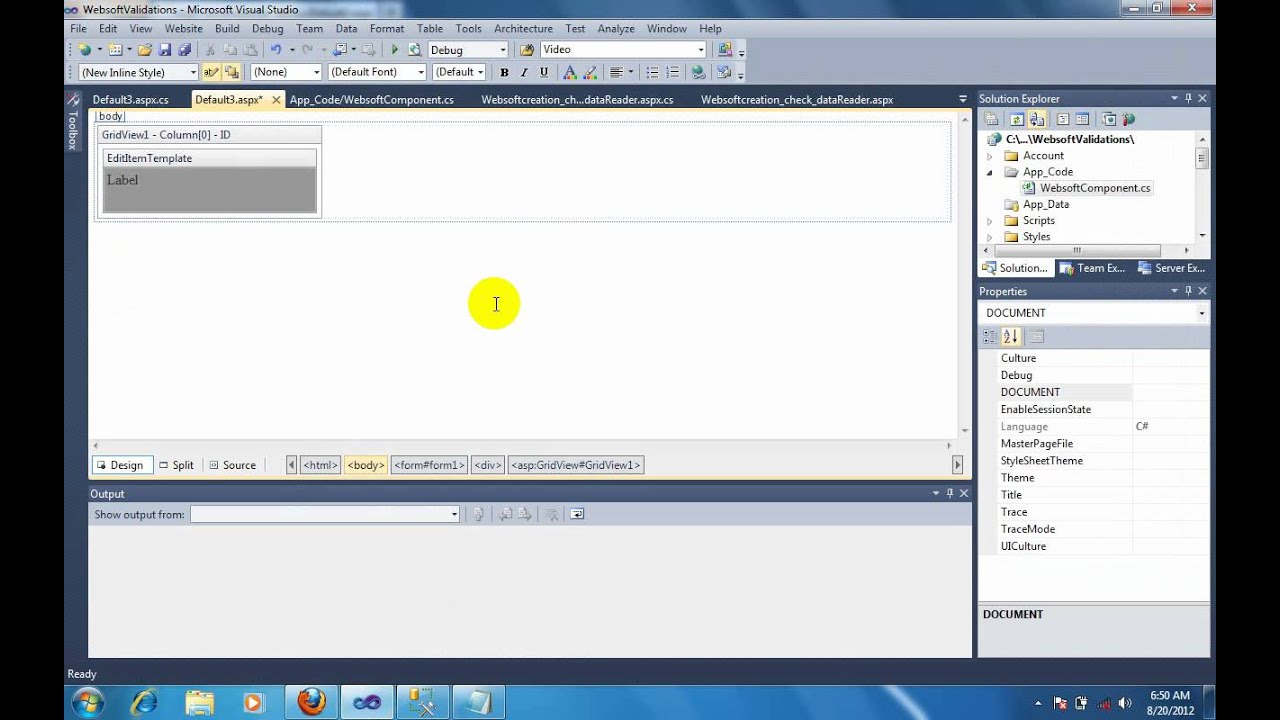The height and width of the screenshot is (720, 1280).
Task: Toggle Italic formatting
Action: (x=524, y=72)
